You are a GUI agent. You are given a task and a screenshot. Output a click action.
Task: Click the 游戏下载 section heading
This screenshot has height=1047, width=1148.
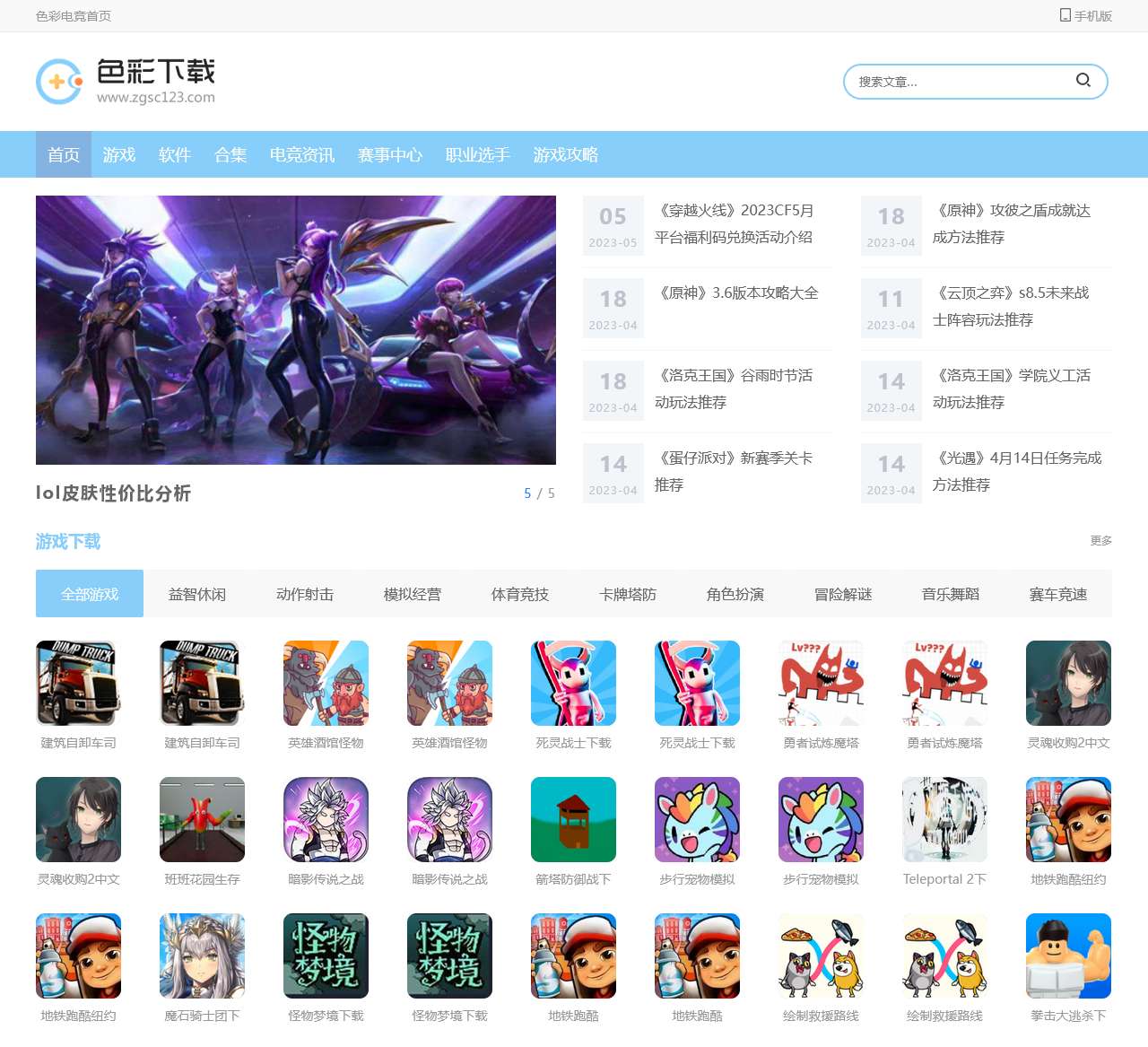coord(68,541)
